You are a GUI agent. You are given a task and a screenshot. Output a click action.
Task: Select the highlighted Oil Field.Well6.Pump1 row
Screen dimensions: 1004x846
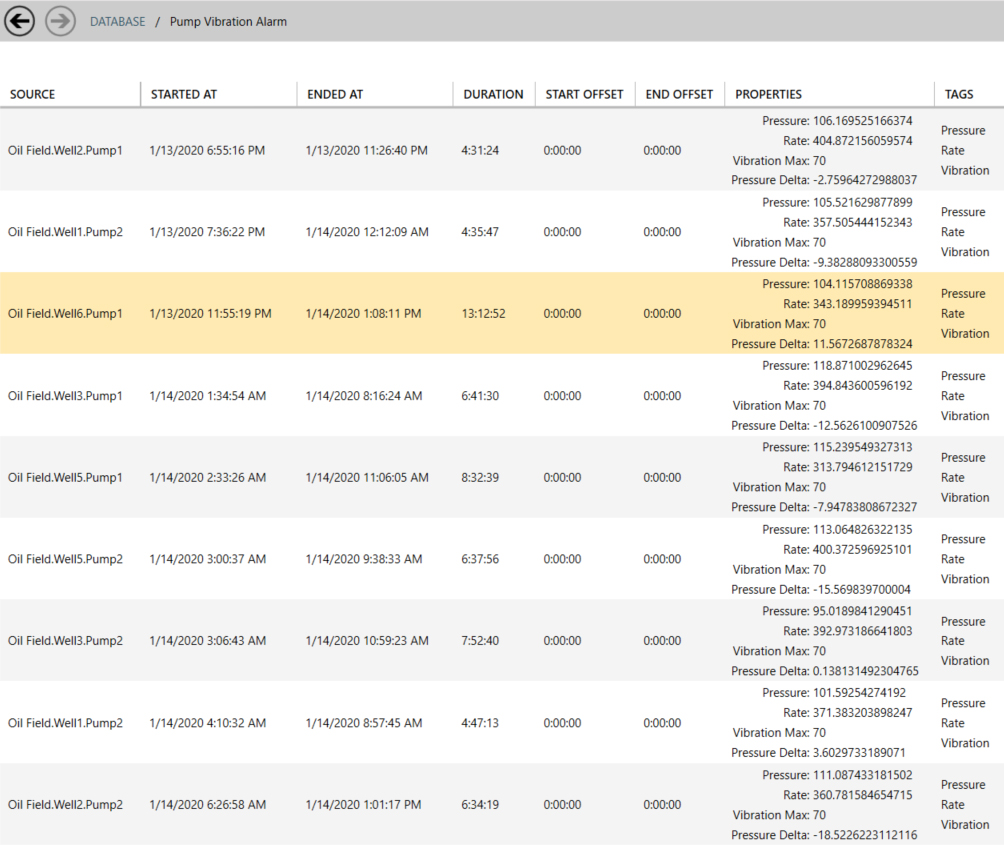[x=65, y=313]
